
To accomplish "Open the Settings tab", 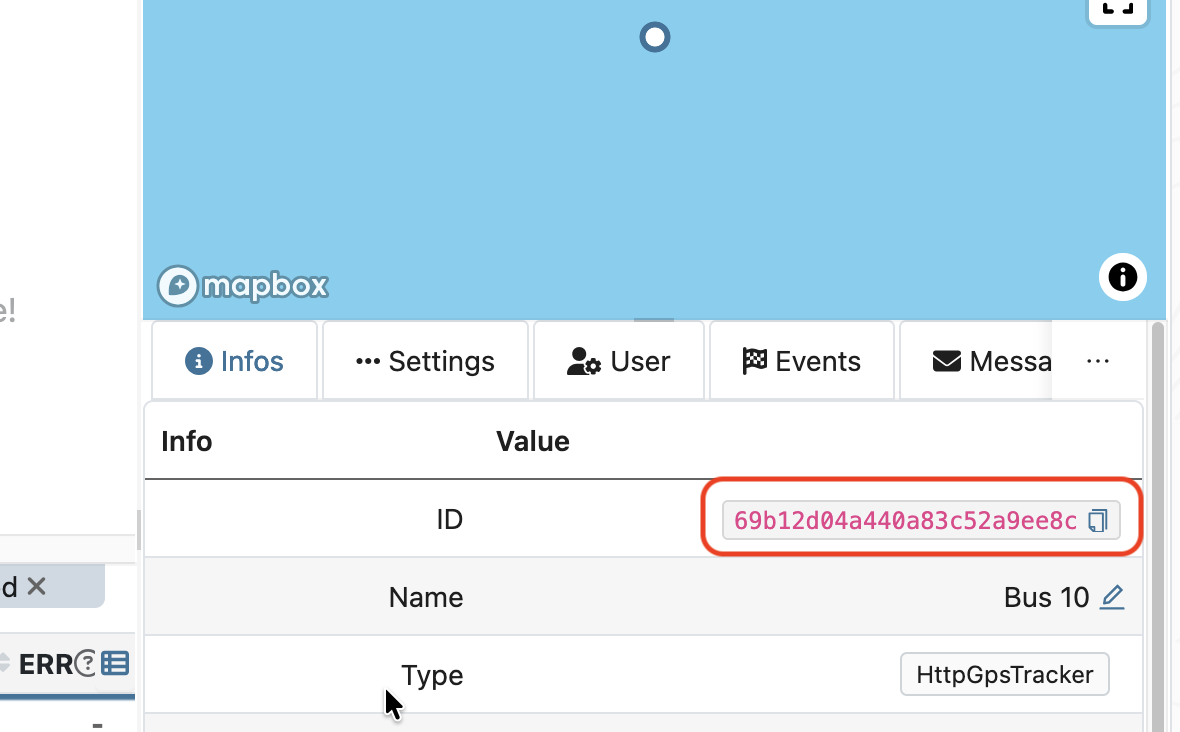I will tap(425, 361).
